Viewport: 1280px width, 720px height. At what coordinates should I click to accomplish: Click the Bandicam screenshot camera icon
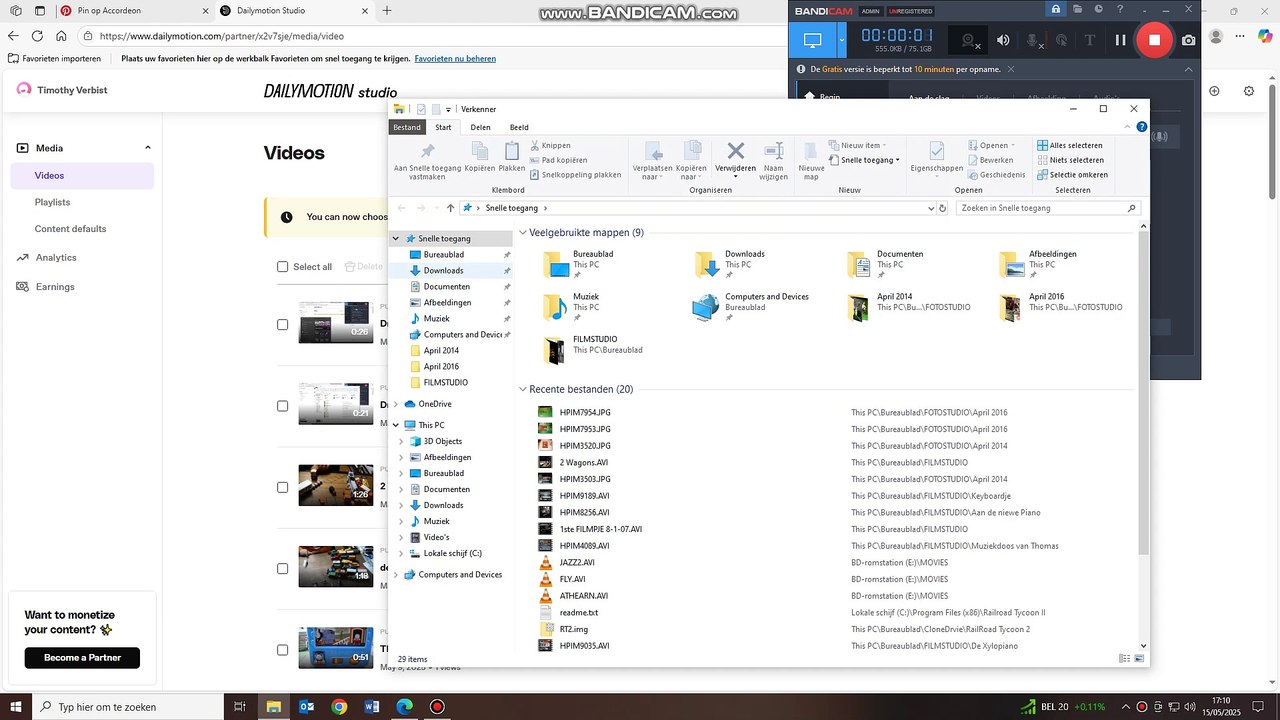pyautogui.click(x=1188, y=40)
